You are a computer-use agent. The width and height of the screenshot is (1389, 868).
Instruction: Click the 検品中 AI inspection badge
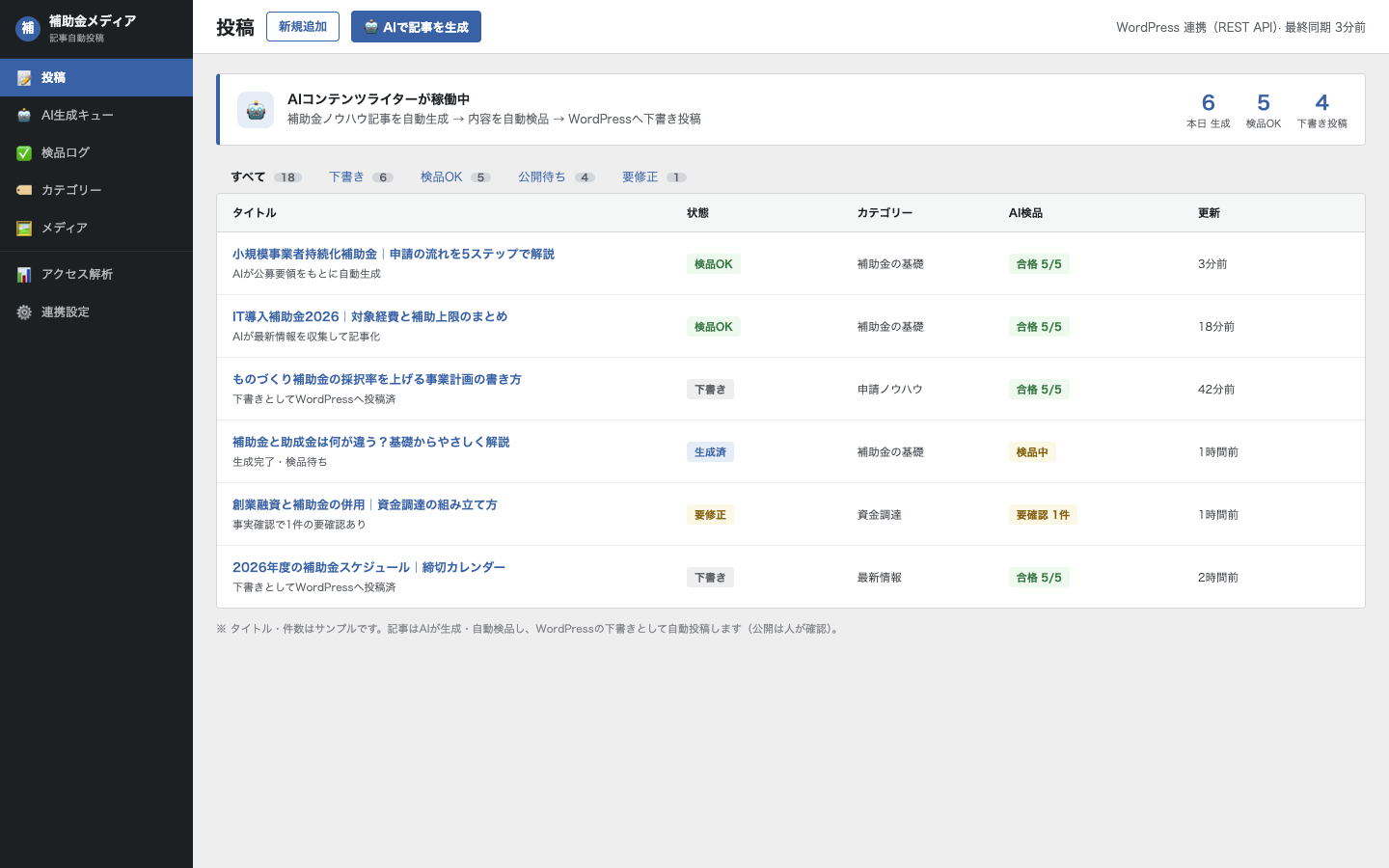tap(1032, 452)
